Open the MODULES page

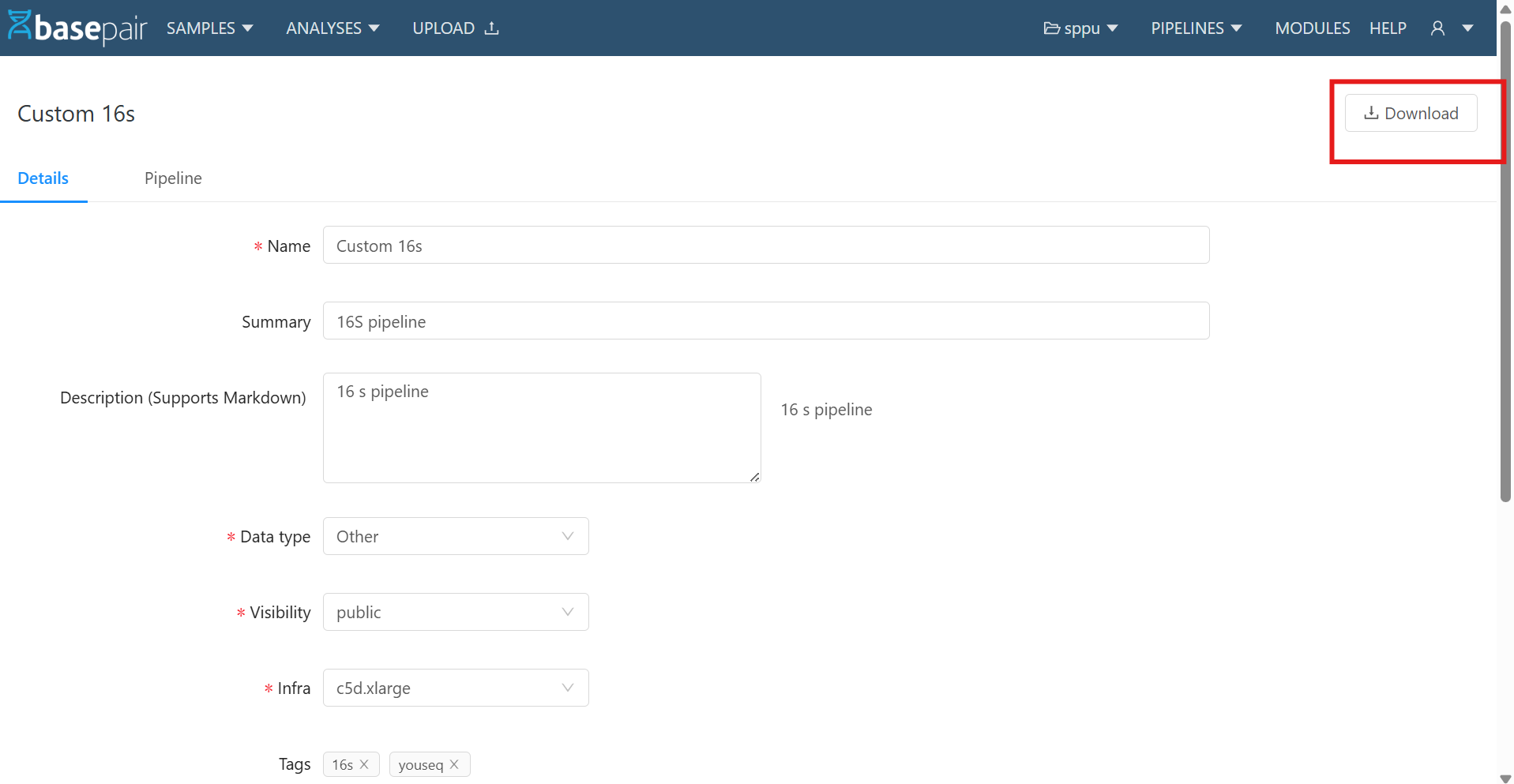point(1312,28)
